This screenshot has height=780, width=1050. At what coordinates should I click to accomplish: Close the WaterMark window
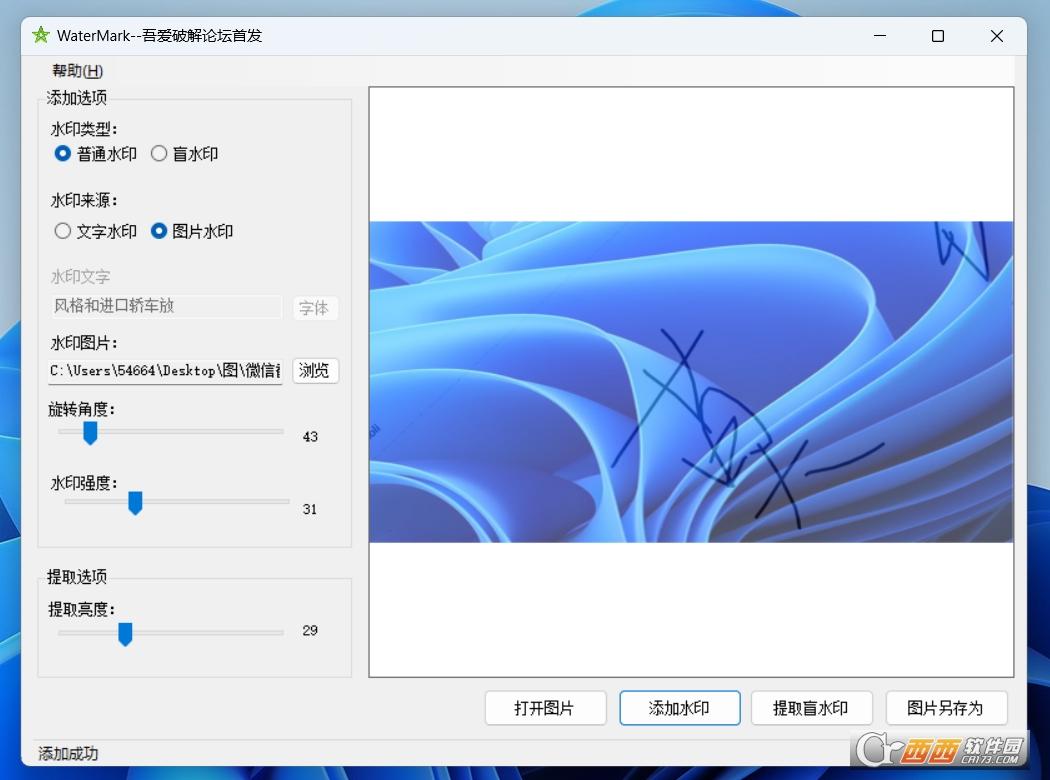(x=996, y=35)
